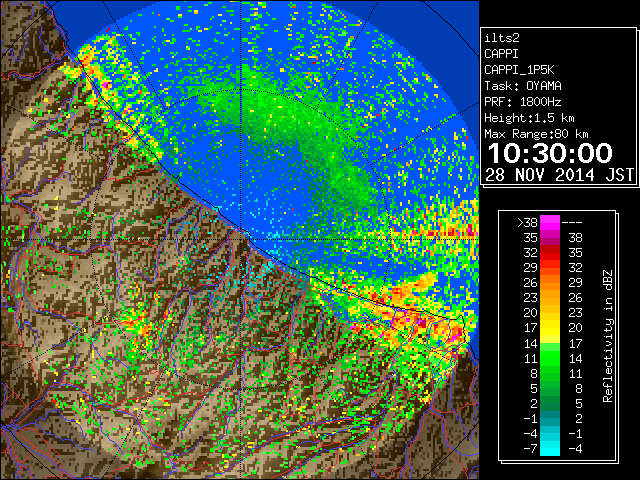This screenshot has height=480, width=640.
Task: Select the 'PRF: 1800Hz' text
Action: point(523,102)
